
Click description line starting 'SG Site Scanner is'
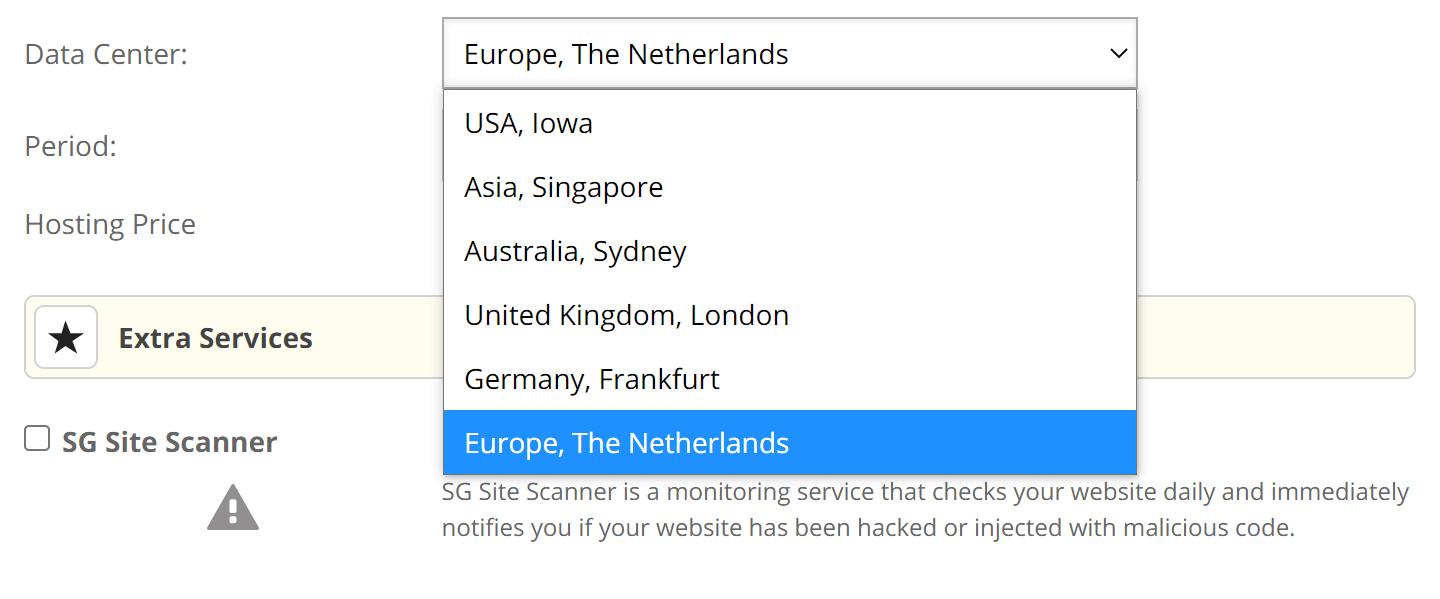(x=925, y=492)
